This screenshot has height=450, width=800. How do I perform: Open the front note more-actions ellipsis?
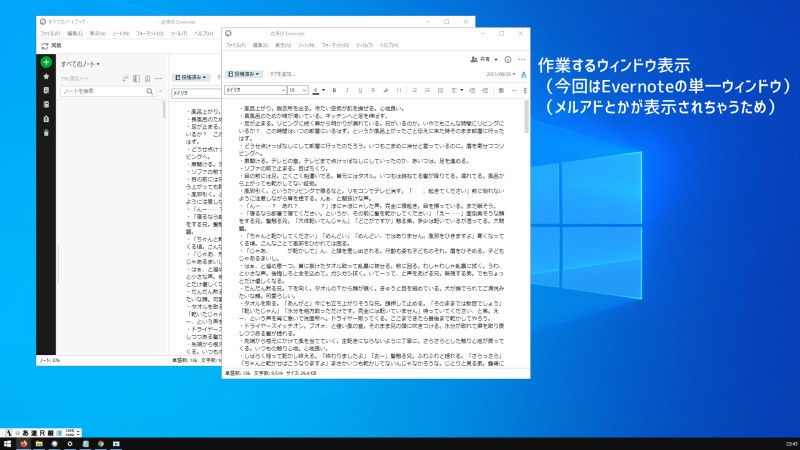click(x=521, y=60)
